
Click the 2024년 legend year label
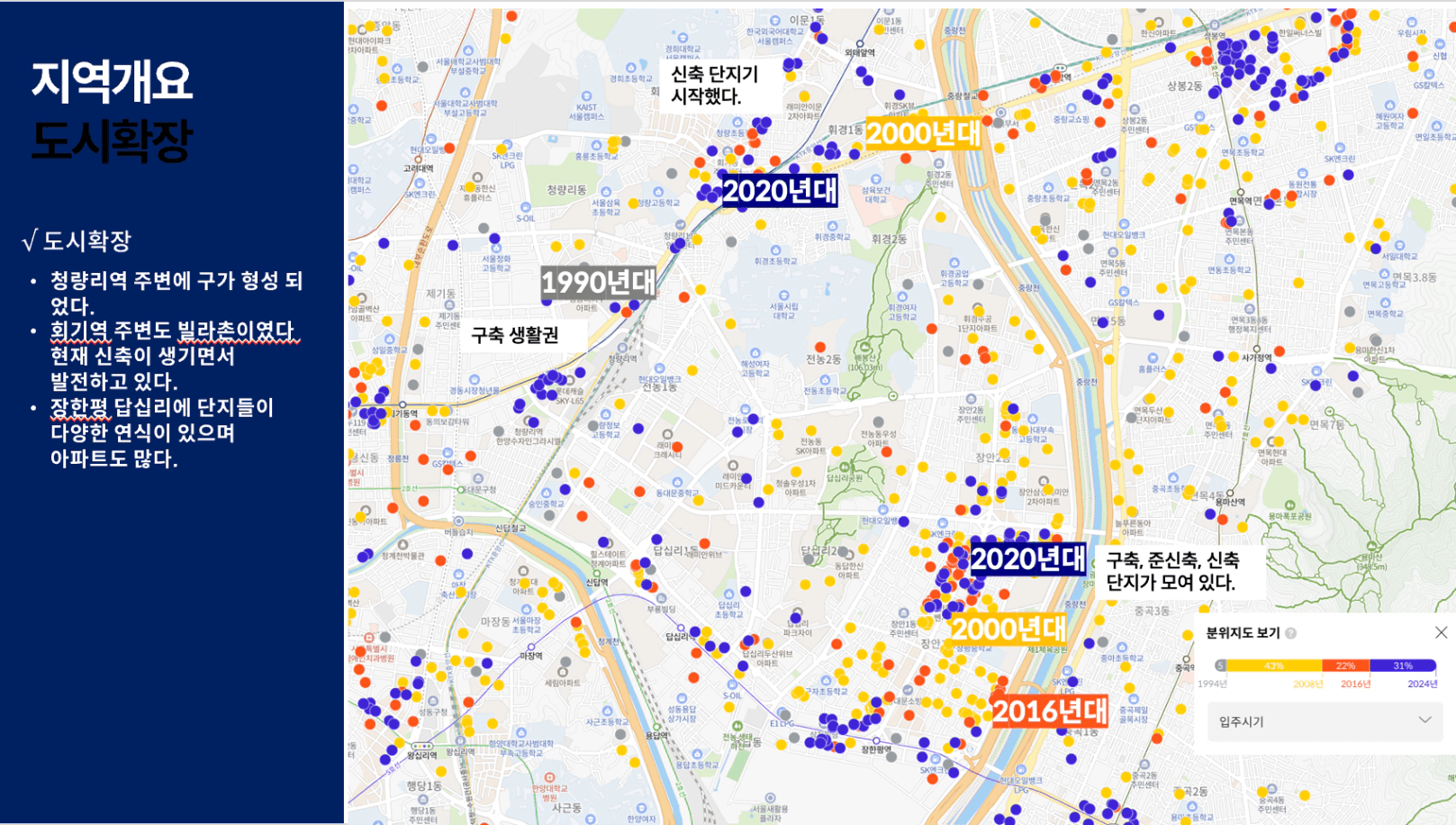[1423, 684]
